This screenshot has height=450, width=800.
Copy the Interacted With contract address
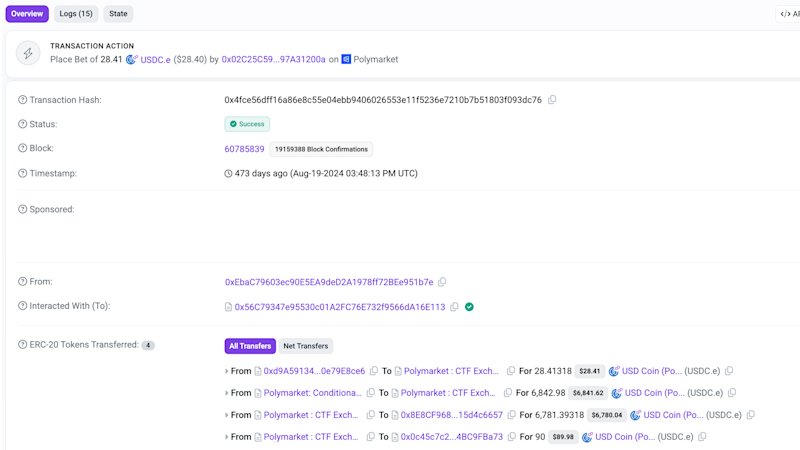point(454,307)
